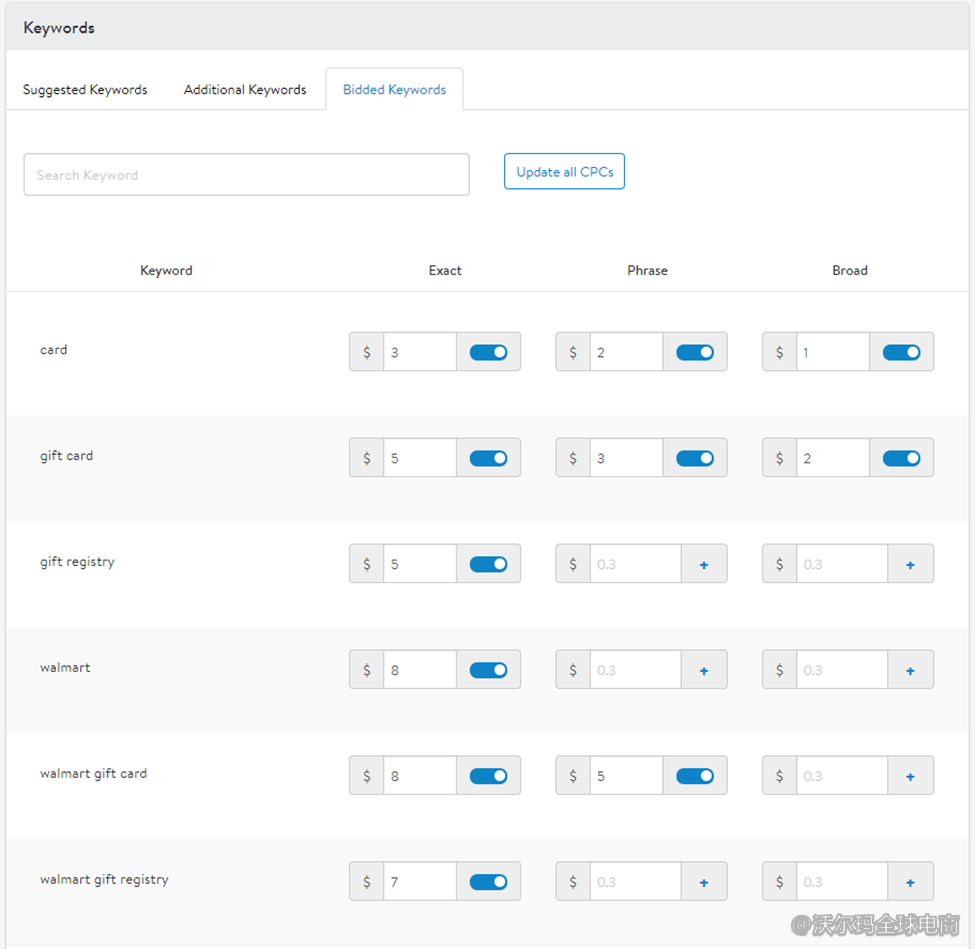
Task: Select the Bidded Keywords tab
Action: (x=394, y=90)
